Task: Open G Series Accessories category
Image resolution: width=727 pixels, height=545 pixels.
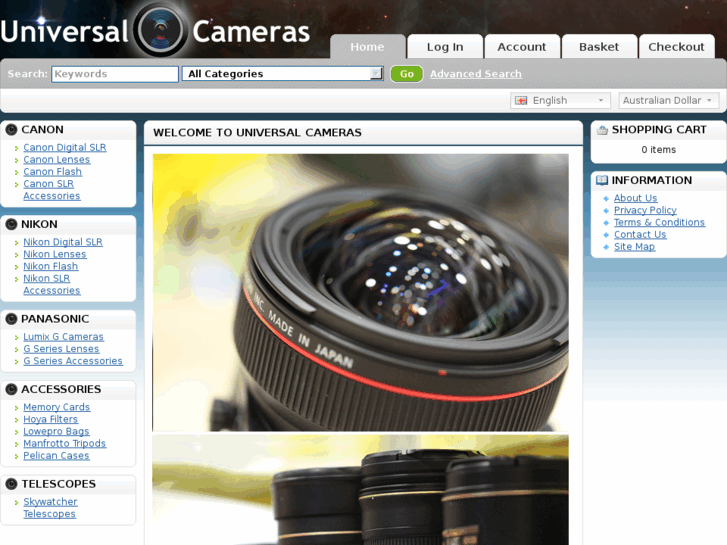Action: 73,361
